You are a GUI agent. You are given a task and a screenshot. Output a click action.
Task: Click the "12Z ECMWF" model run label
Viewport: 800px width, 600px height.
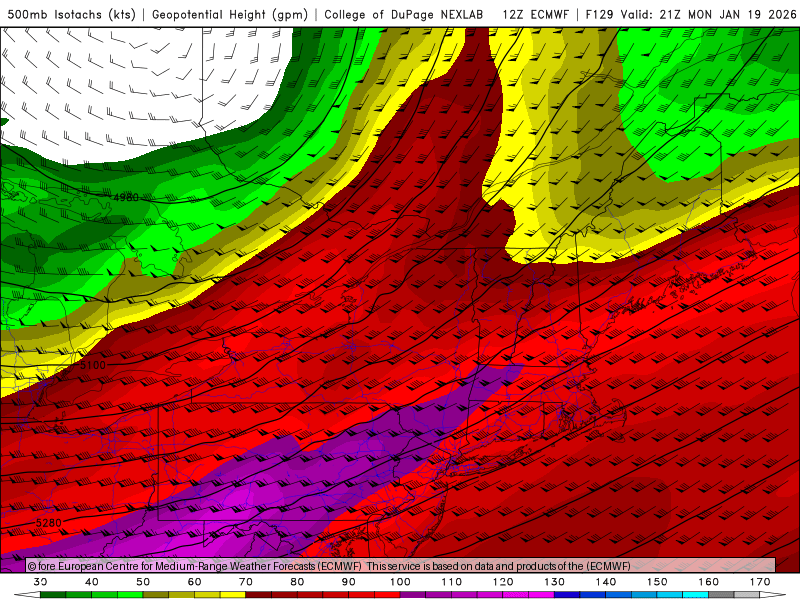click(535, 14)
